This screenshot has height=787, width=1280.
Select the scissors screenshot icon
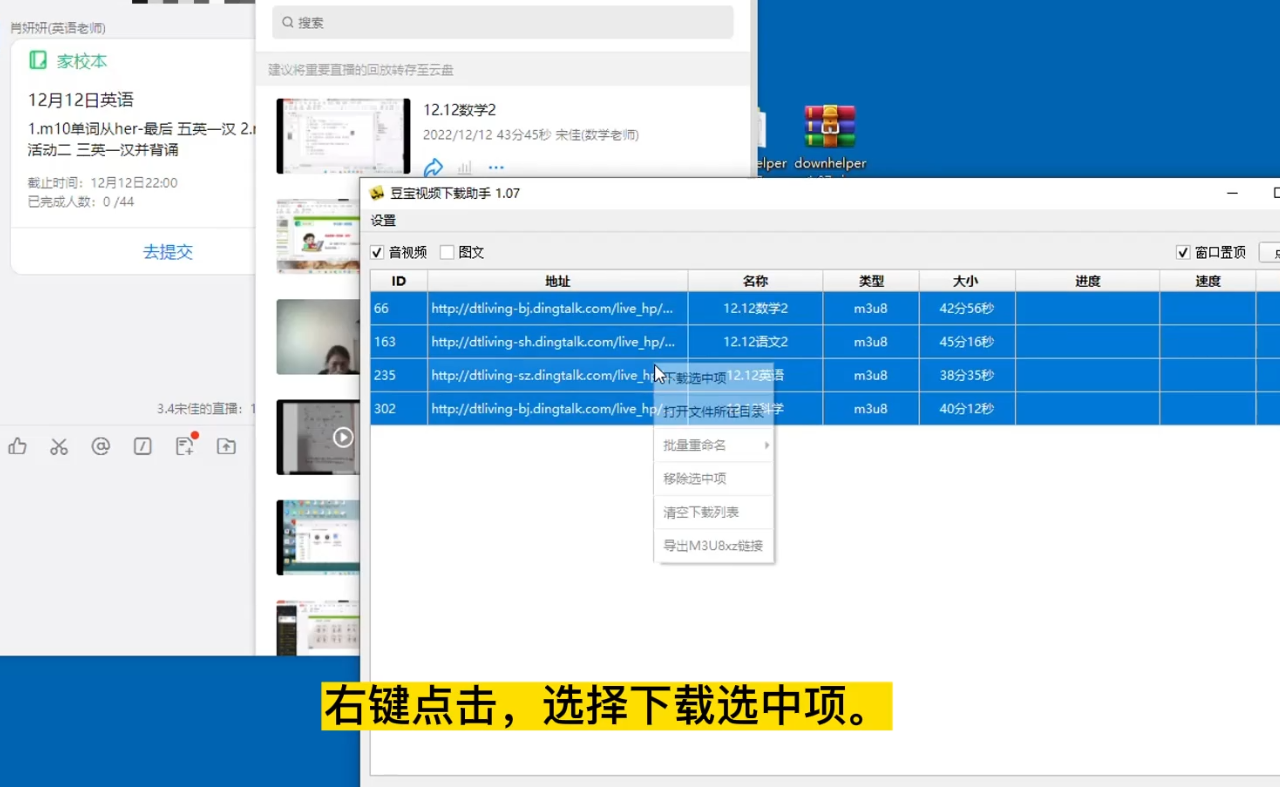59,447
